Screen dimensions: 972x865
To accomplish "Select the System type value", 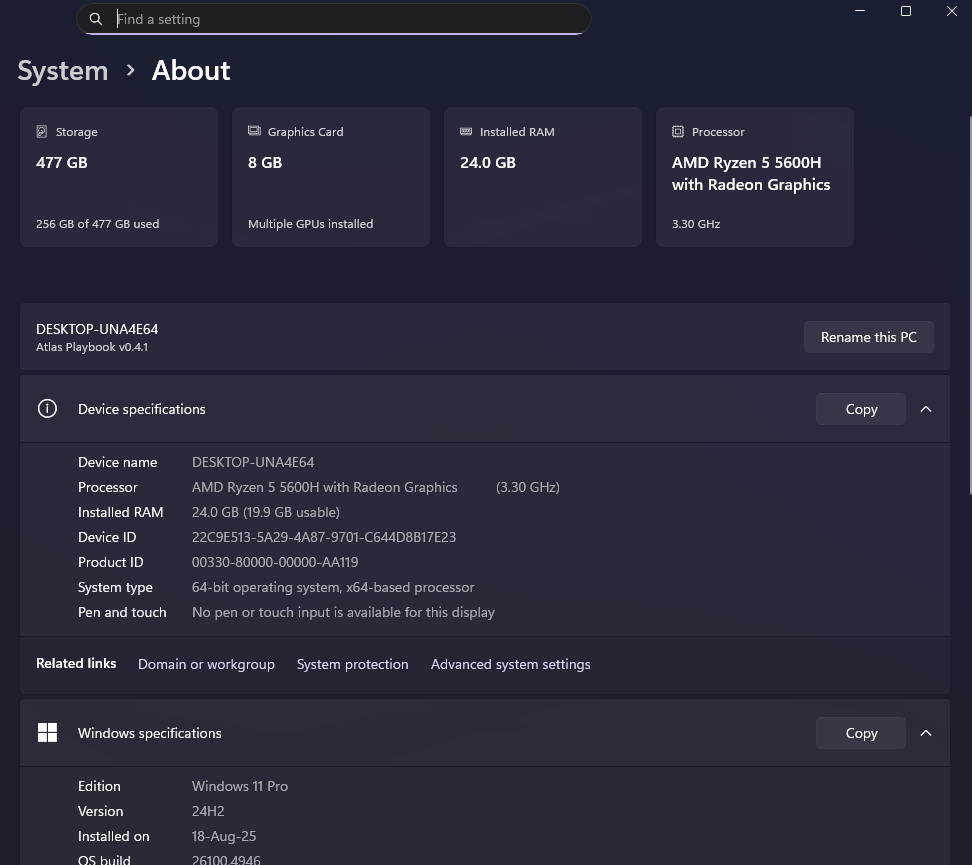I will click(x=333, y=587).
